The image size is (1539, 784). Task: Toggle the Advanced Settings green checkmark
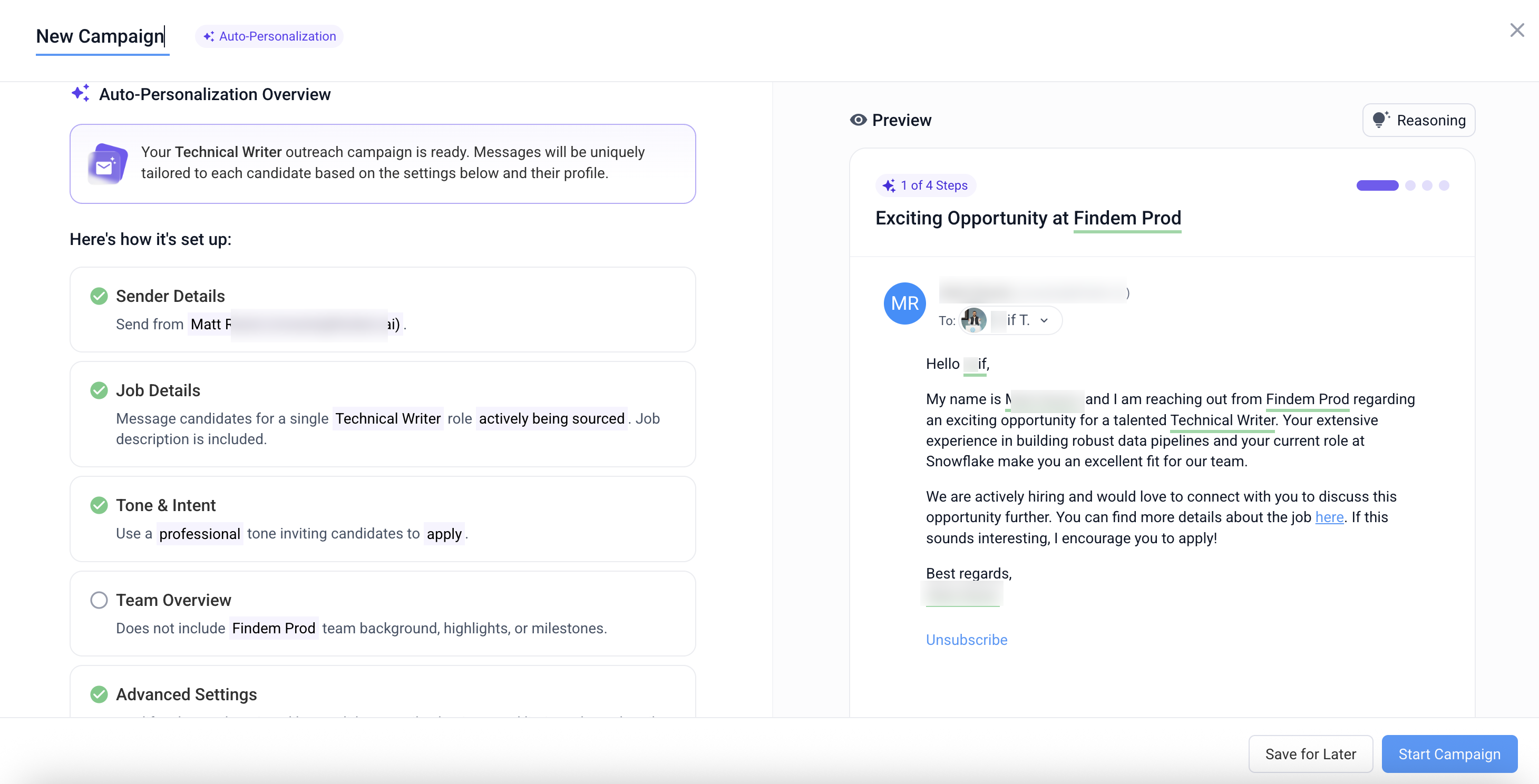(x=99, y=694)
